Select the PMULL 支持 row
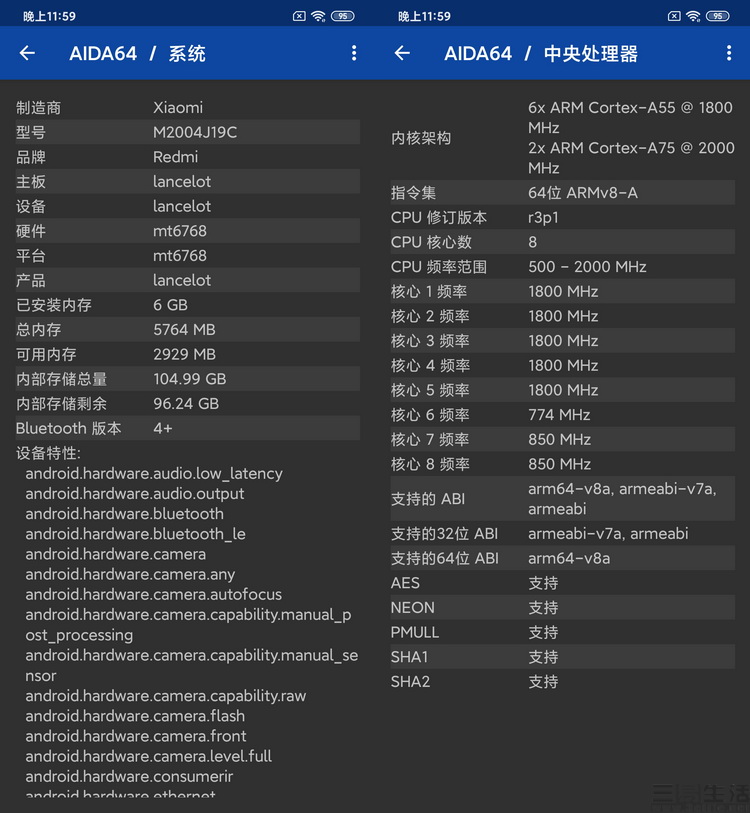The height and width of the screenshot is (813, 750). click(x=563, y=632)
